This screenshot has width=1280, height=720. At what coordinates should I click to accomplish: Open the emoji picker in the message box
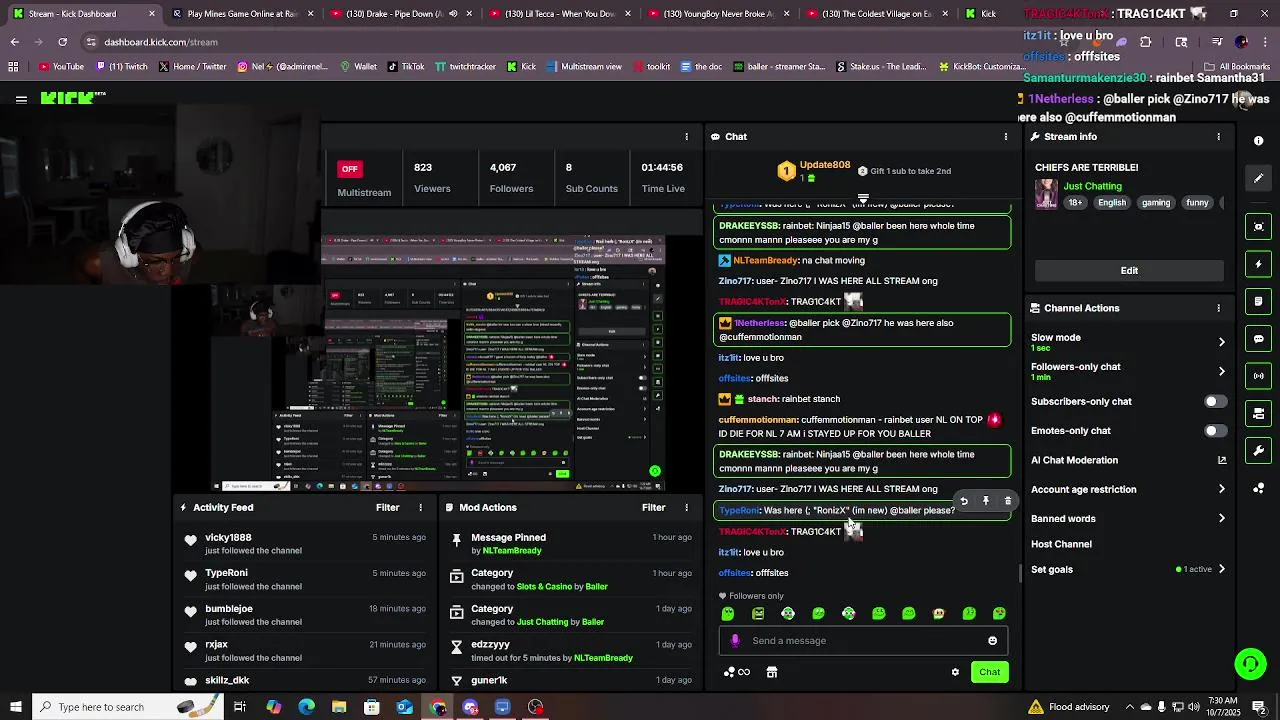click(x=992, y=641)
